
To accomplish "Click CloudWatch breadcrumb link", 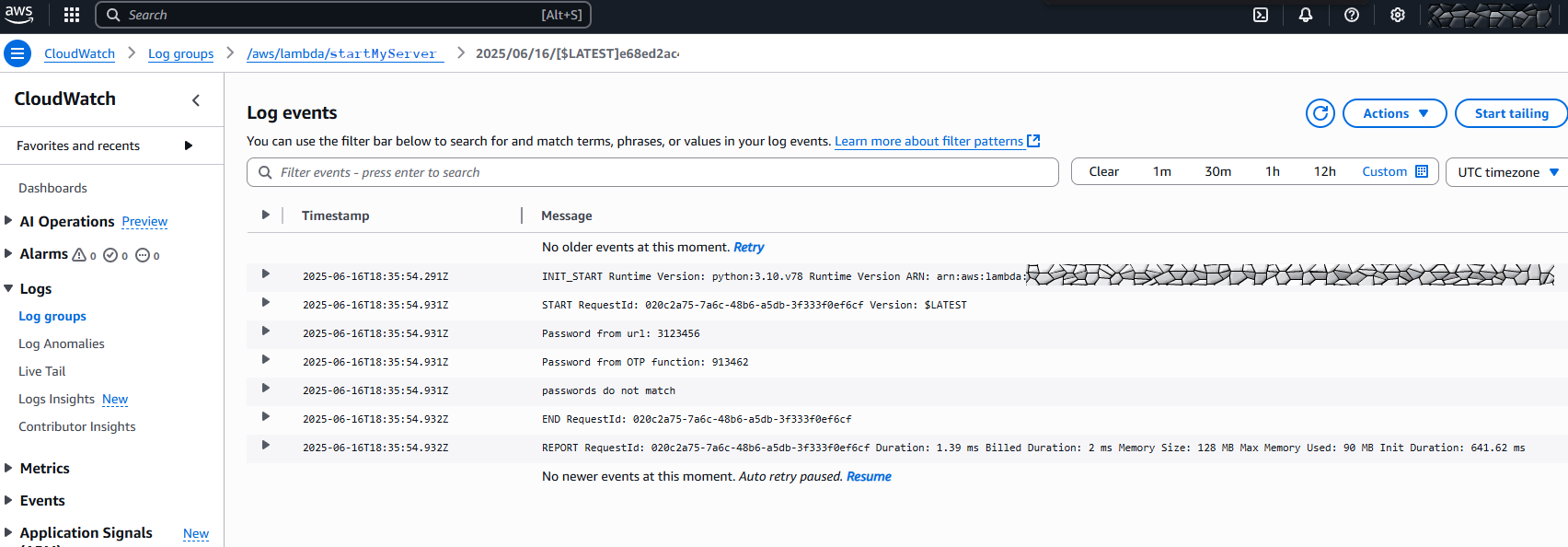I will 79,53.
